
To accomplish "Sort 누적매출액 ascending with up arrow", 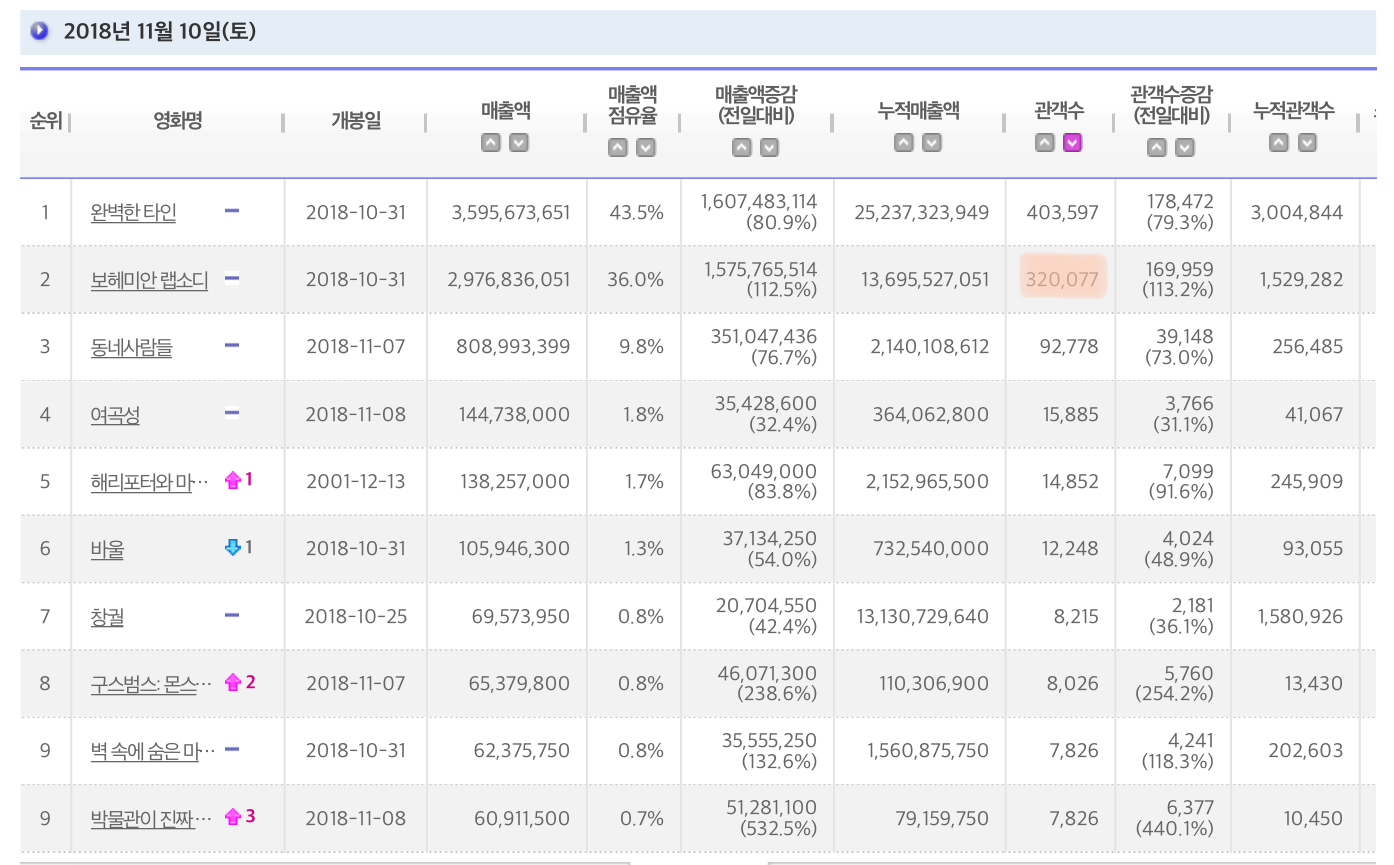I will tap(904, 143).
